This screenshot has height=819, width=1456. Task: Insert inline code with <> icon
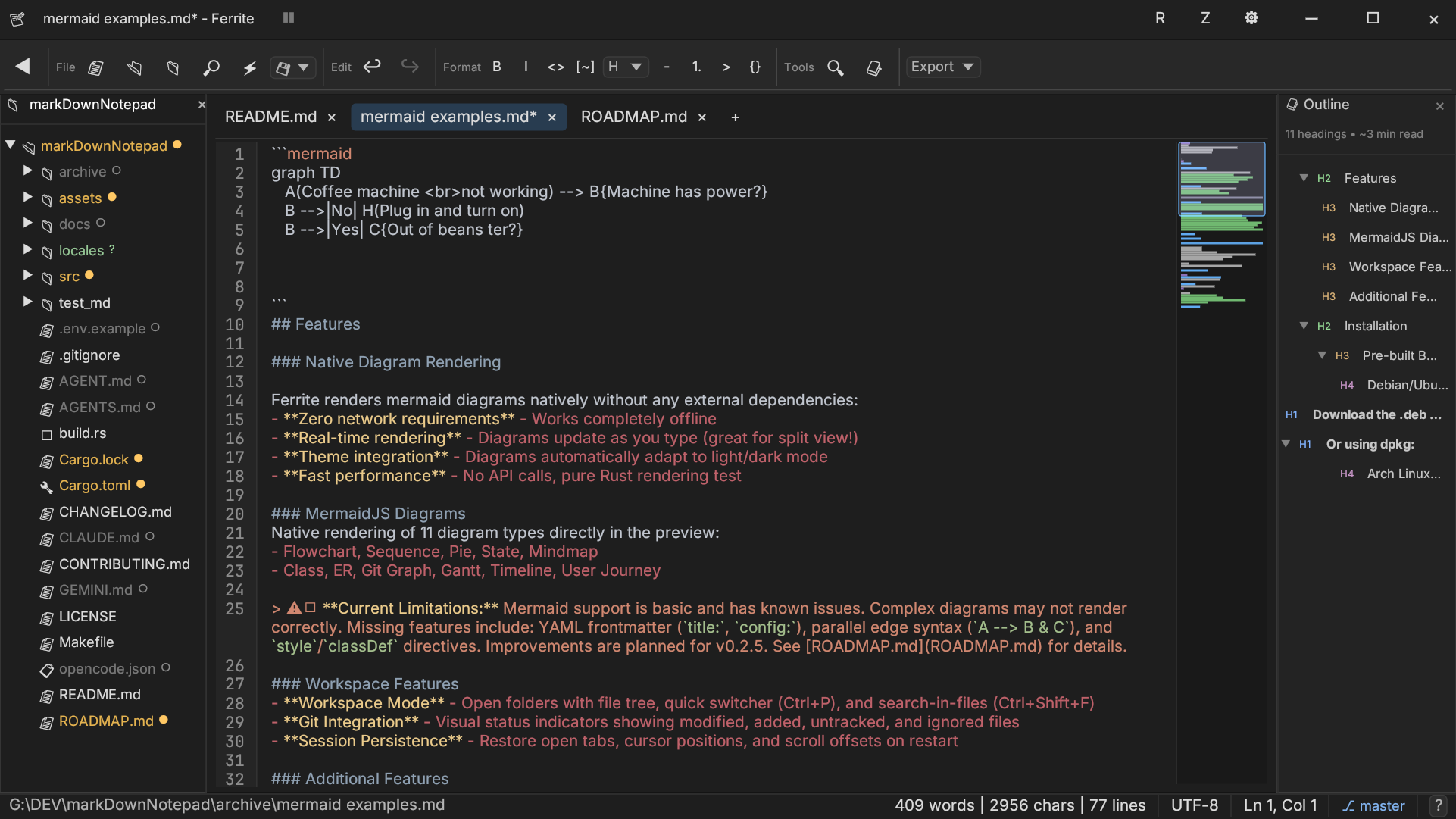(555, 67)
